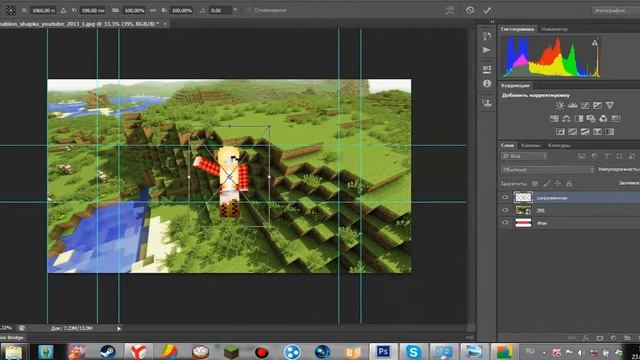The width and height of the screenshot is (640, 360).
Task: Filter layers by type layers
Action: [607, 156]
